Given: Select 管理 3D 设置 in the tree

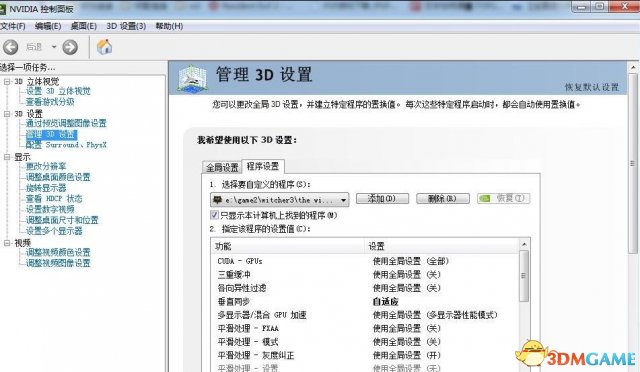Looking at the screenshot, I should tap(51, 134).
